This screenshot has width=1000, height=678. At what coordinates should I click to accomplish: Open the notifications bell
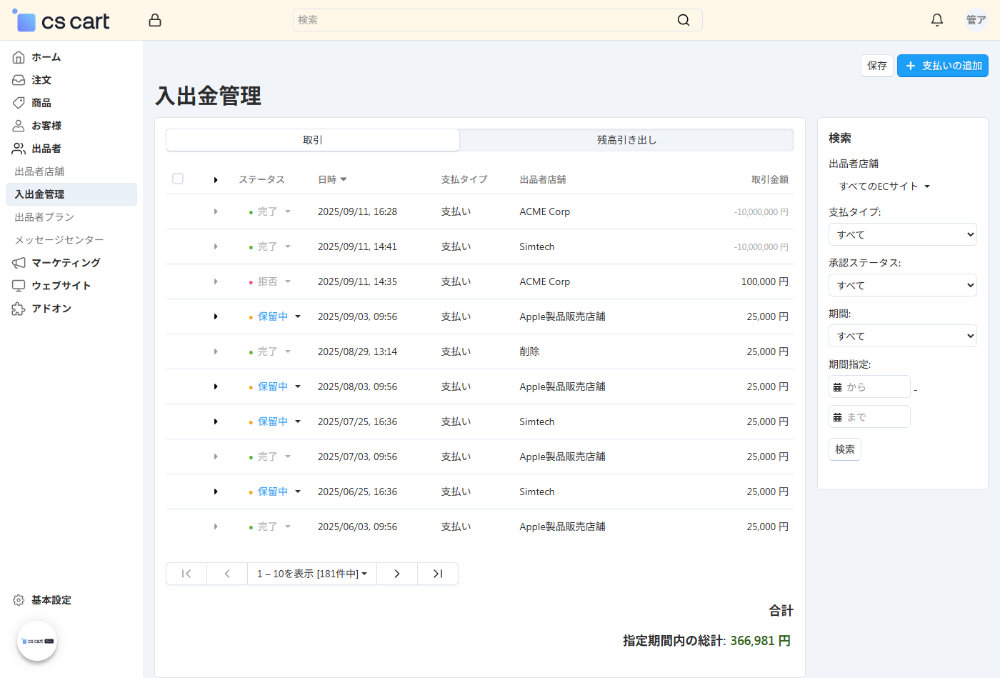(x=937, y=20)
